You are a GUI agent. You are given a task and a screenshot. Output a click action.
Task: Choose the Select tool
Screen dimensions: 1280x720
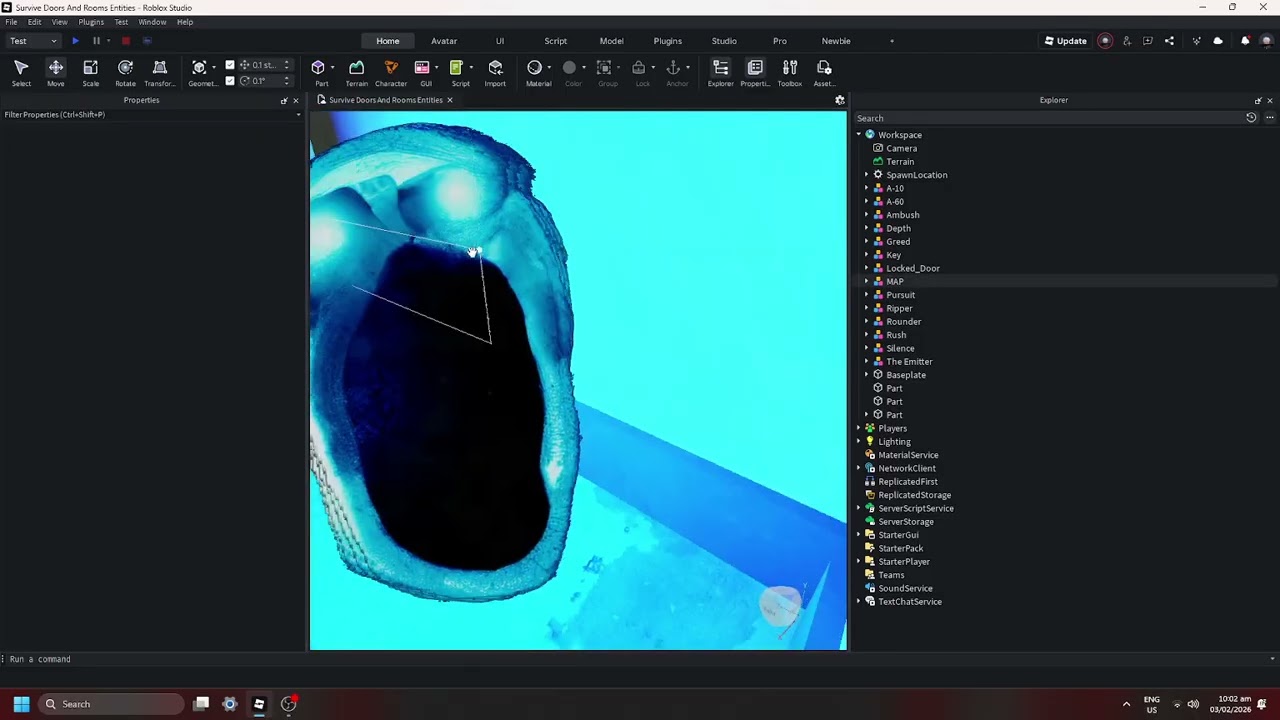[x=21, y=73]
